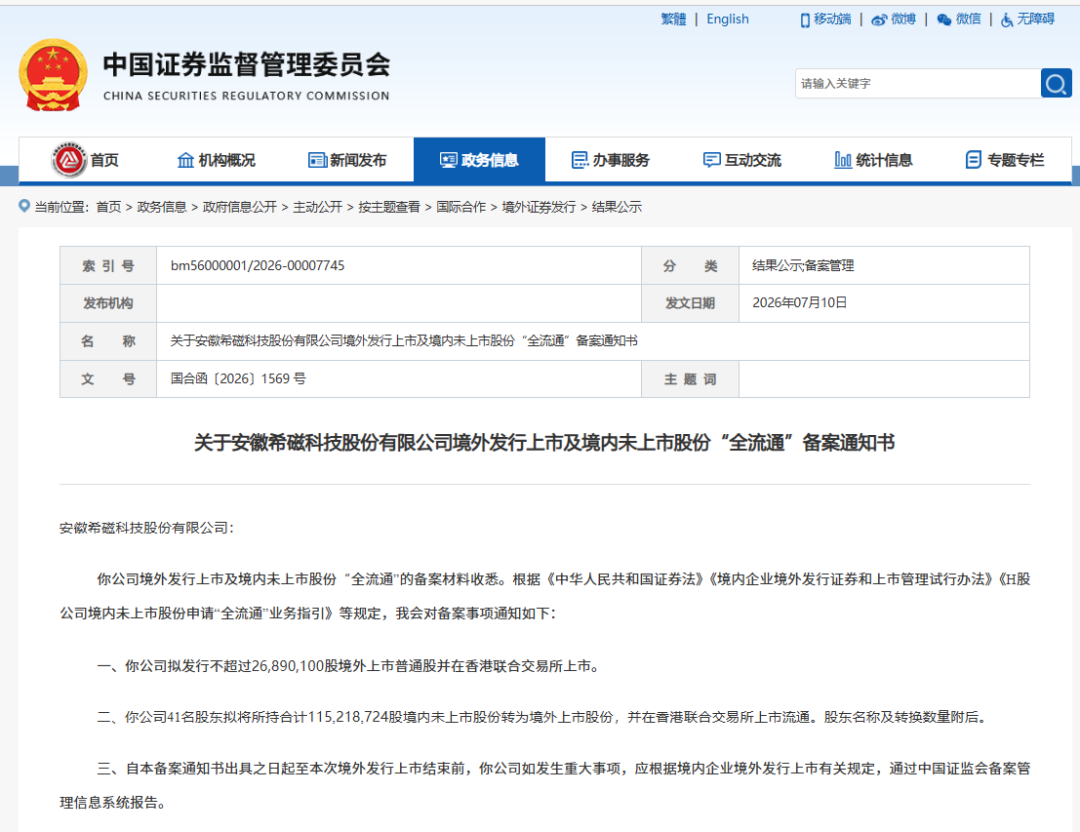This screenshot has height=832, width=1080.
Task: Click paragraph two mentioning 115,218,724股
Action: tap(541, 717)
